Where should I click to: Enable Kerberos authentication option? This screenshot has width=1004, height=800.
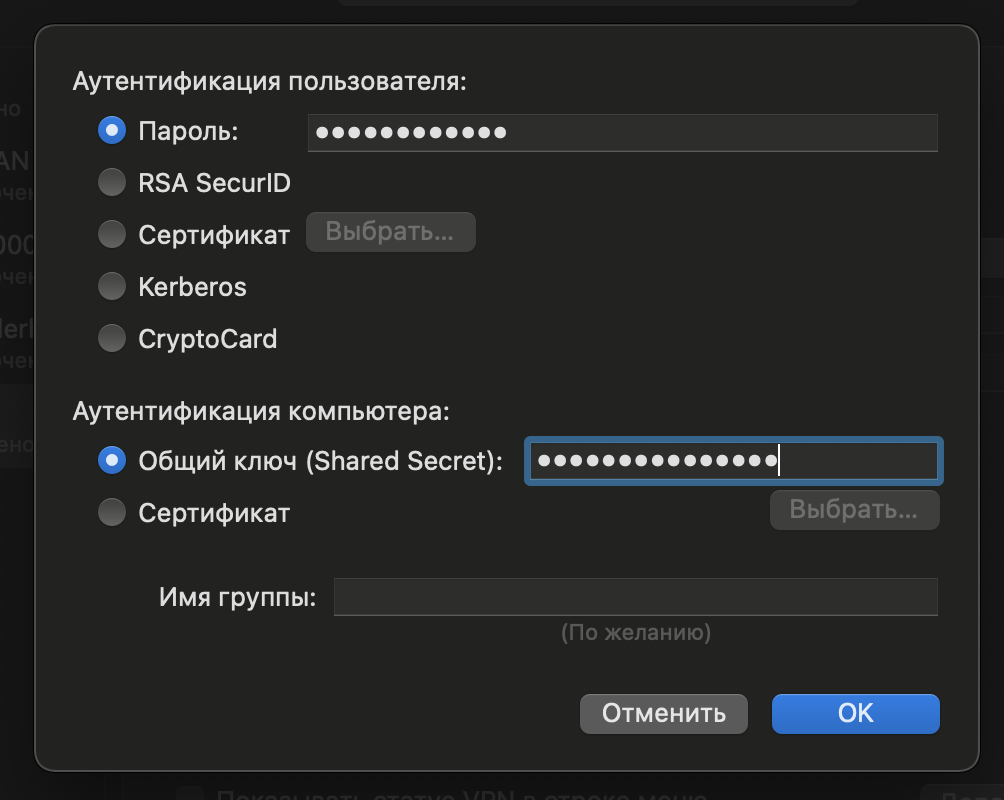coord(112,287)
